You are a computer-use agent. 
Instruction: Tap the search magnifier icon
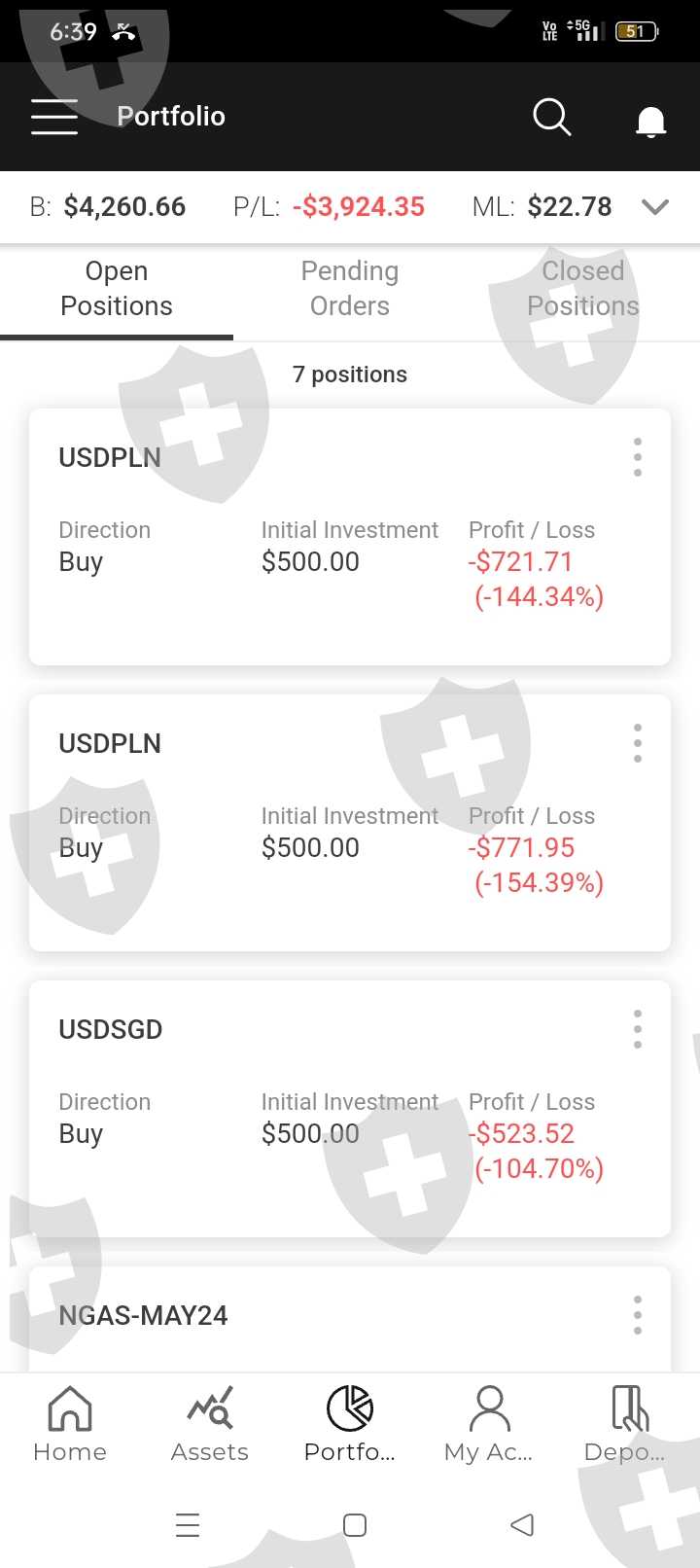click(551, 117)
